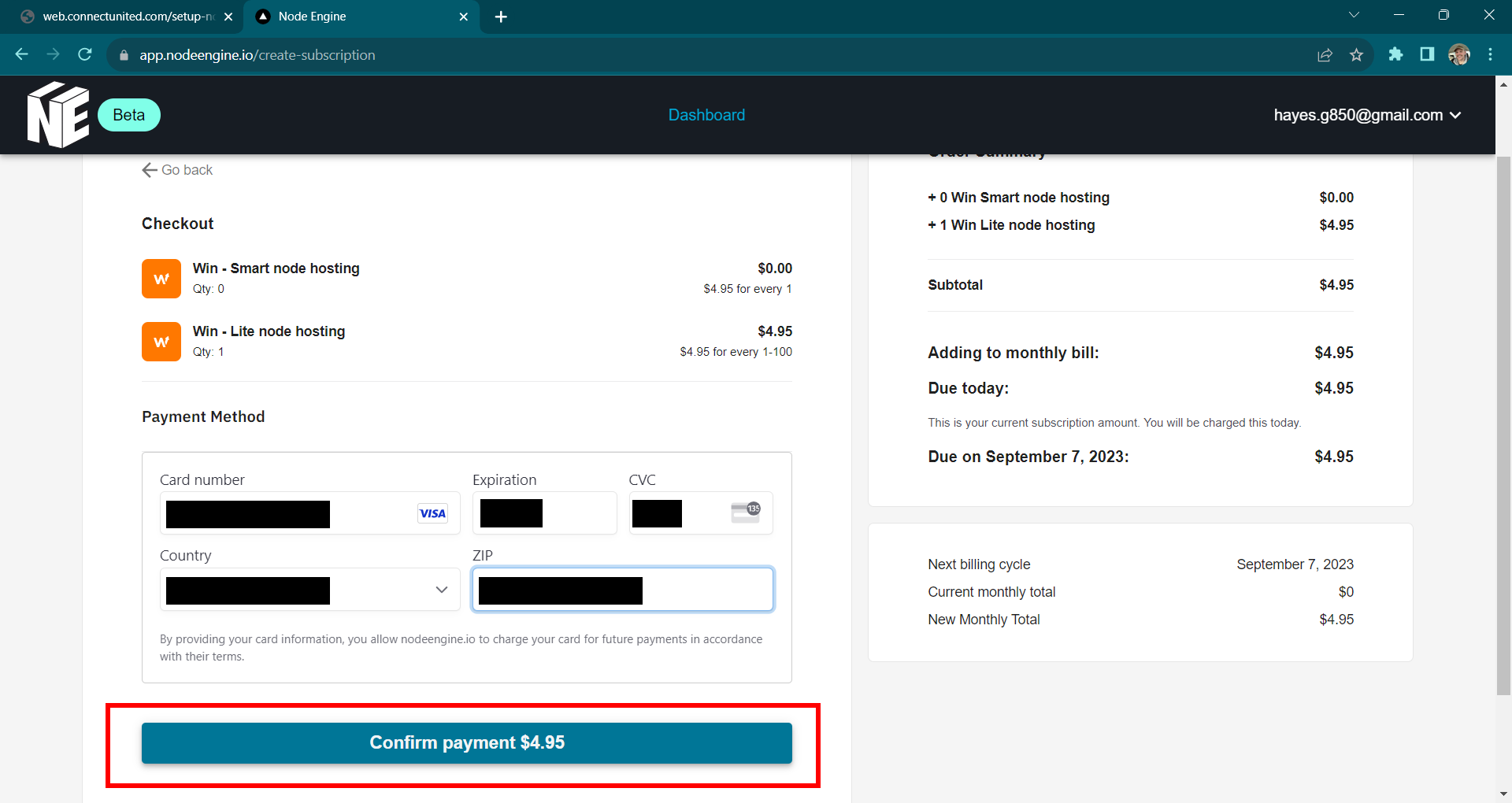Click the address bar URL
Screen dimensions: 1512x803
tap(258, 55)
